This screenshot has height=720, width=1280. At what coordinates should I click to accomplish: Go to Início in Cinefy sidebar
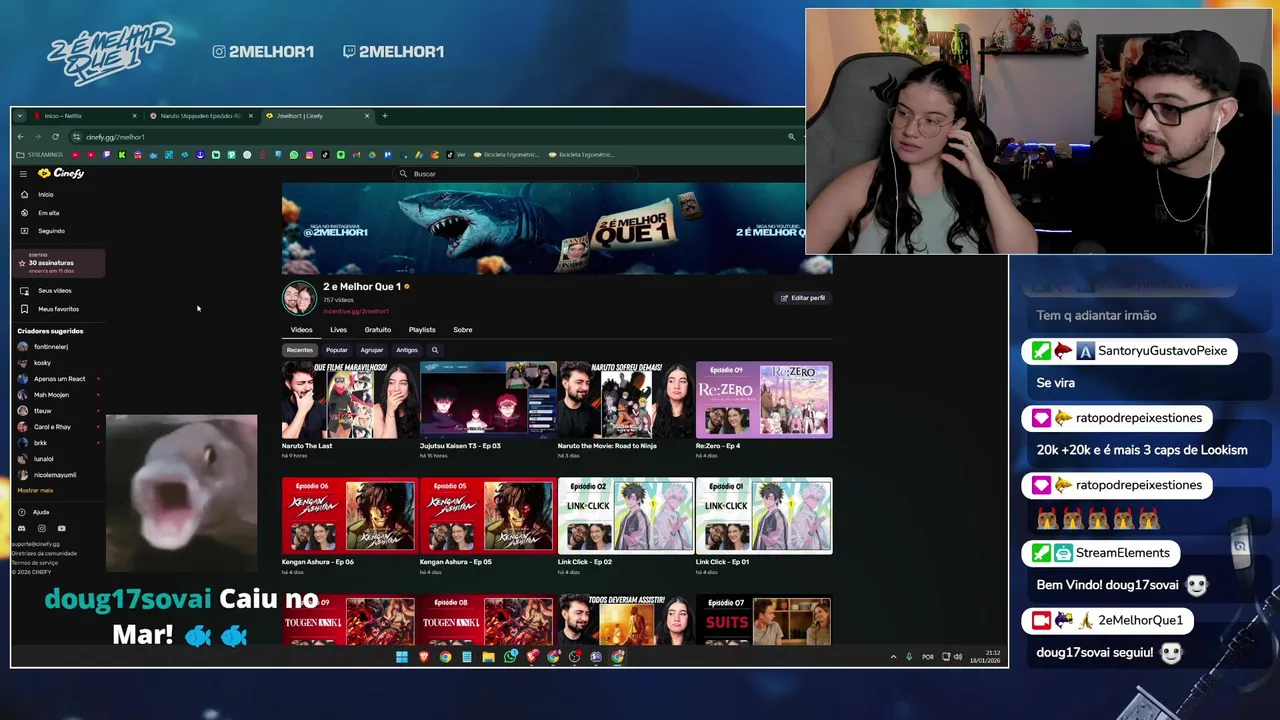click(x=45, y=195)
